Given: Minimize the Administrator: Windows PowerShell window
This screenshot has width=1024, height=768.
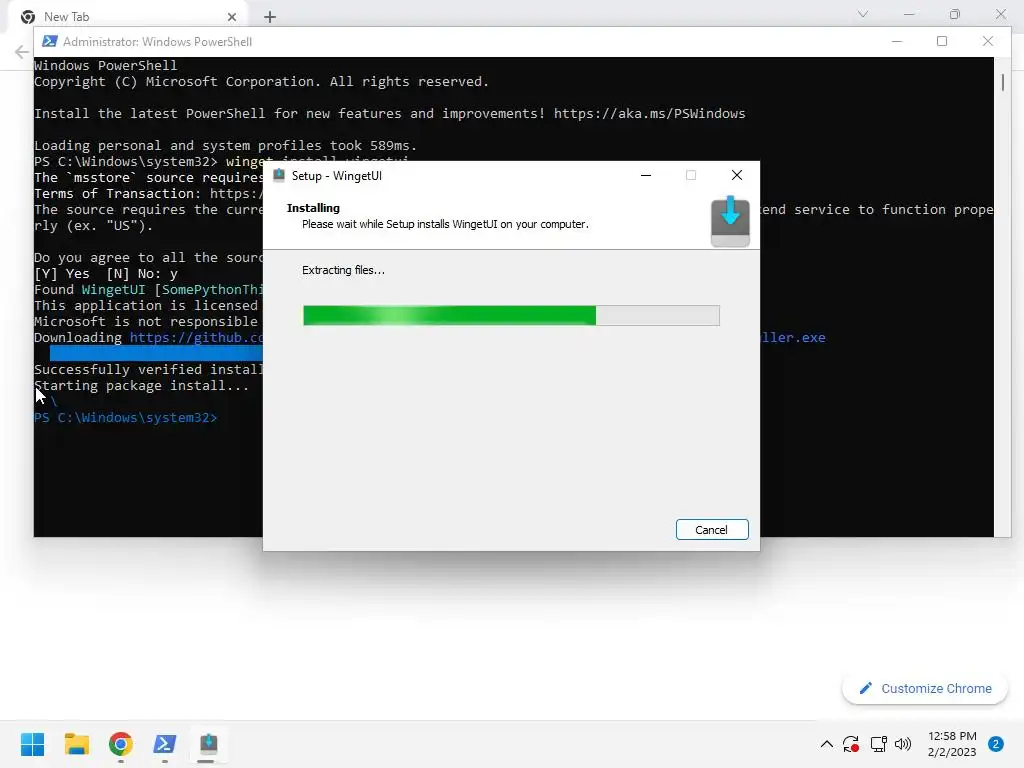Looking at the screenshot, I should (x=897, y=41).
